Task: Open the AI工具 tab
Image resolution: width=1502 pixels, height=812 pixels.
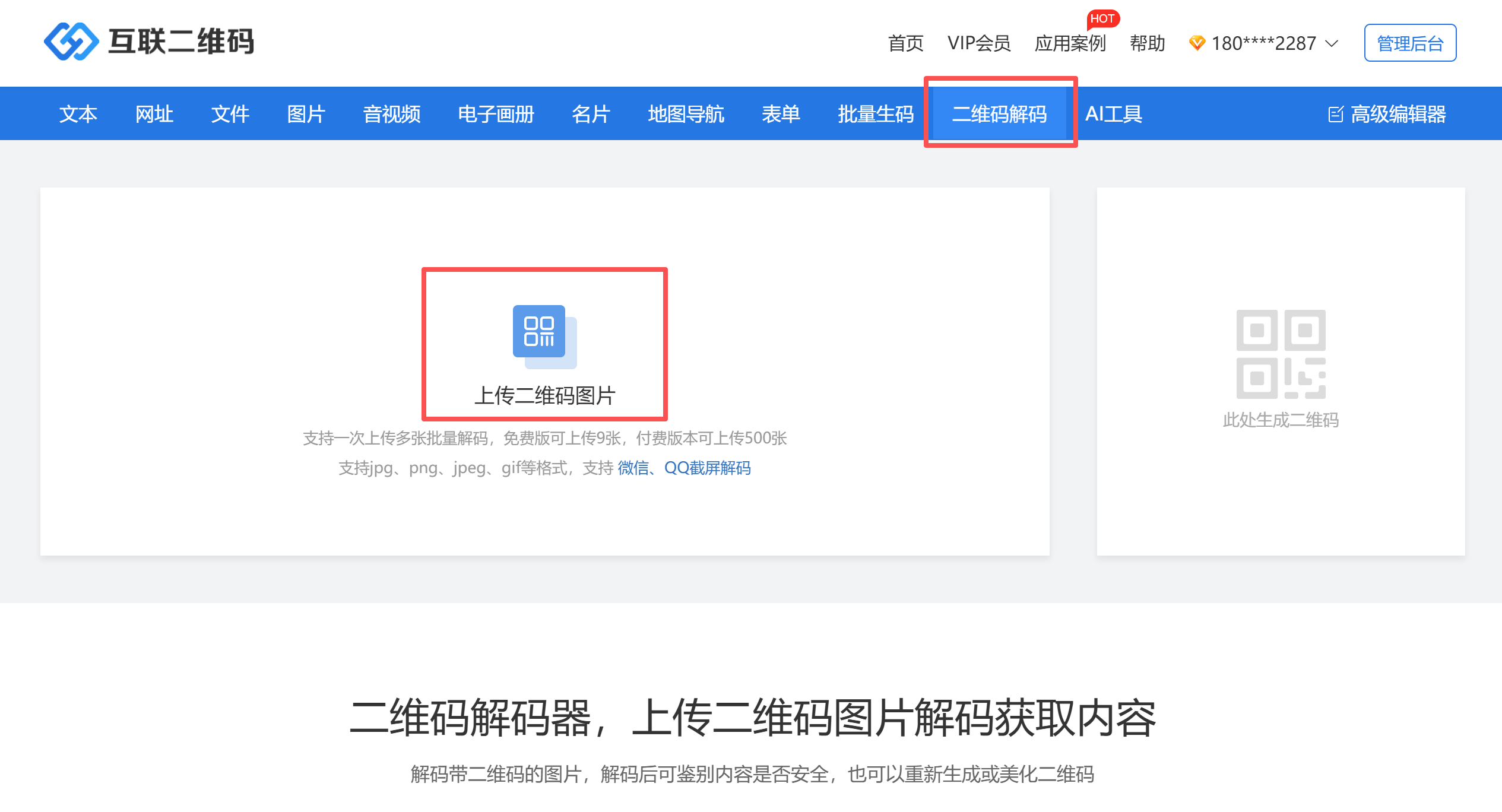Action: tap(1114, 114)
